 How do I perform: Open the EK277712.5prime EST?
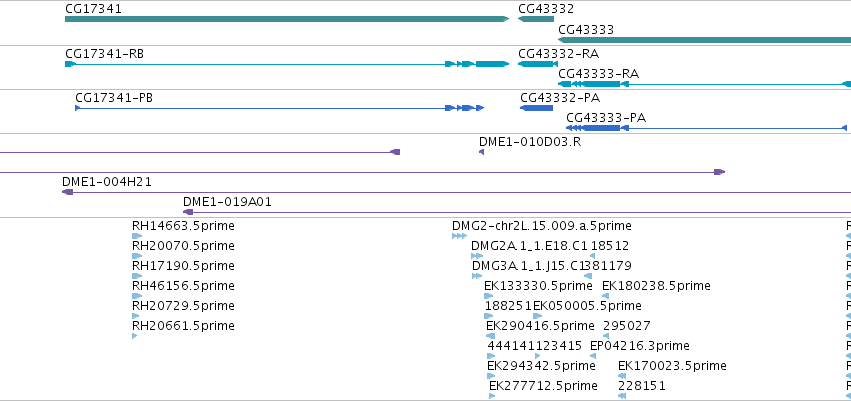pyautogui.click(x=492, y=396)
